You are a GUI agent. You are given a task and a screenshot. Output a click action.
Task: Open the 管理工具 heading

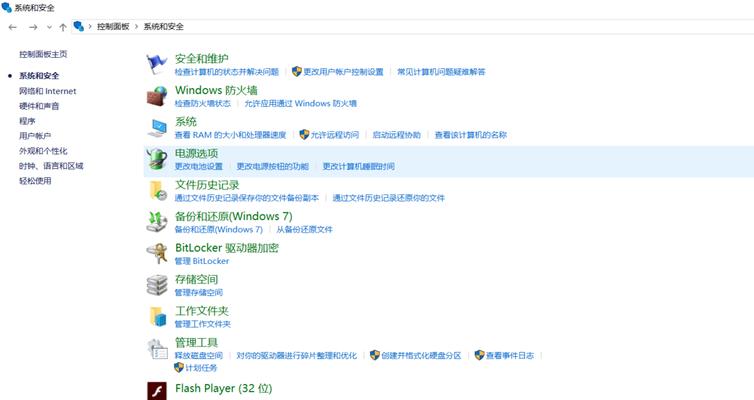[196, 342]
